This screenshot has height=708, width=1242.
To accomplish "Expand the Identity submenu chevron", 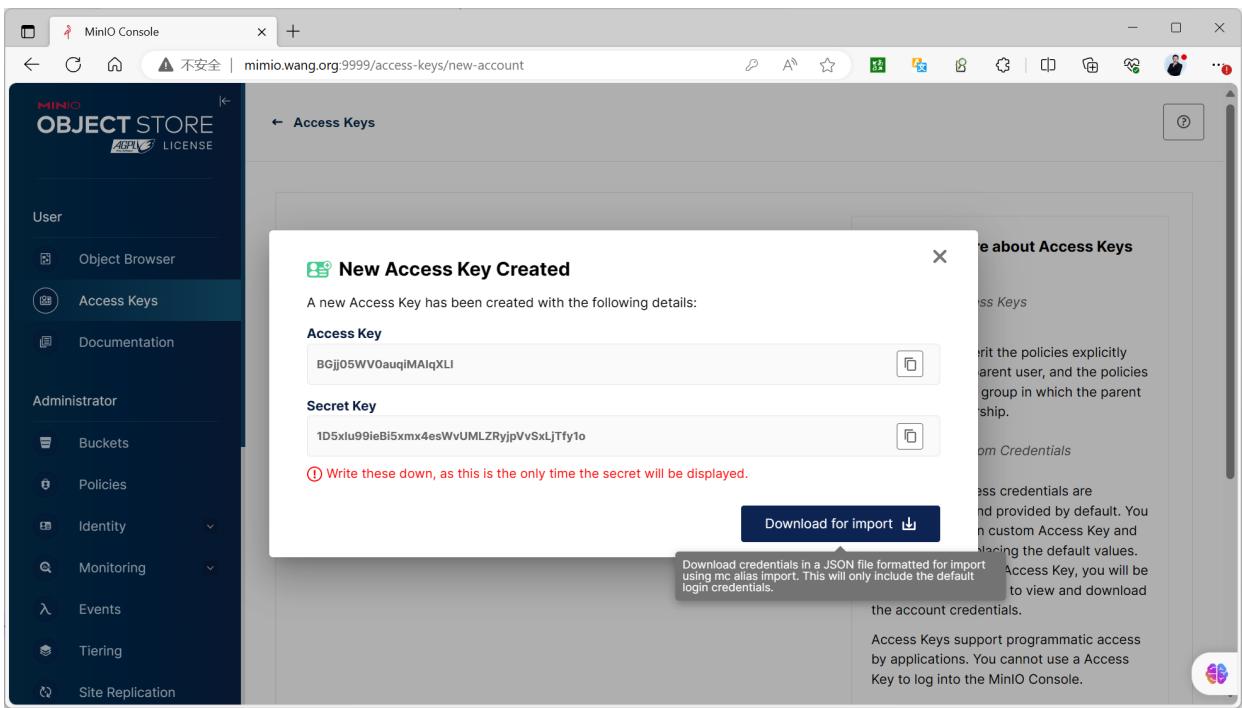I will click(x=210, y=526).
